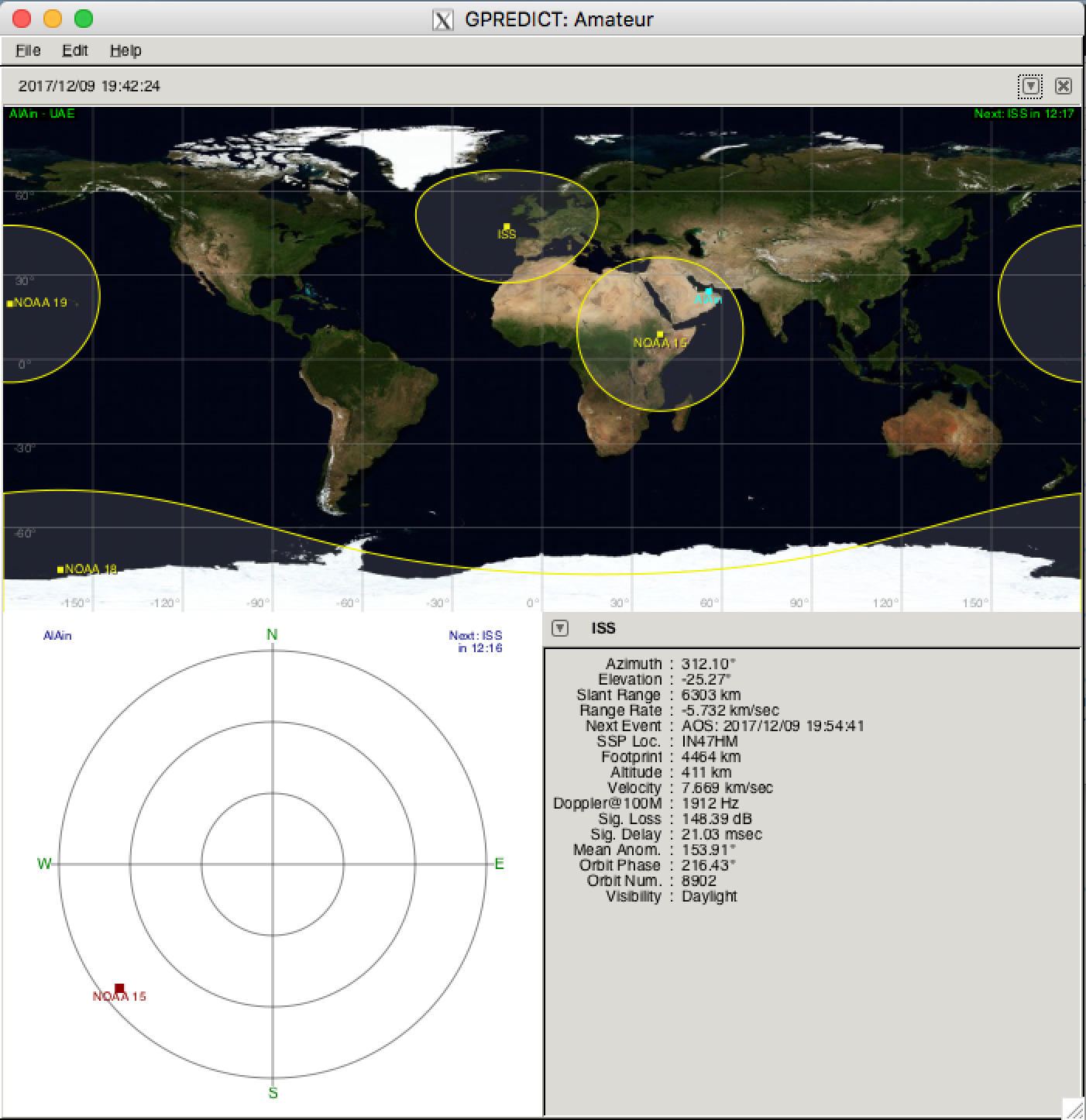Close the Amateur module with X icon
The width and height of the screenshot is (1086, 1120).
(1064, 86)
